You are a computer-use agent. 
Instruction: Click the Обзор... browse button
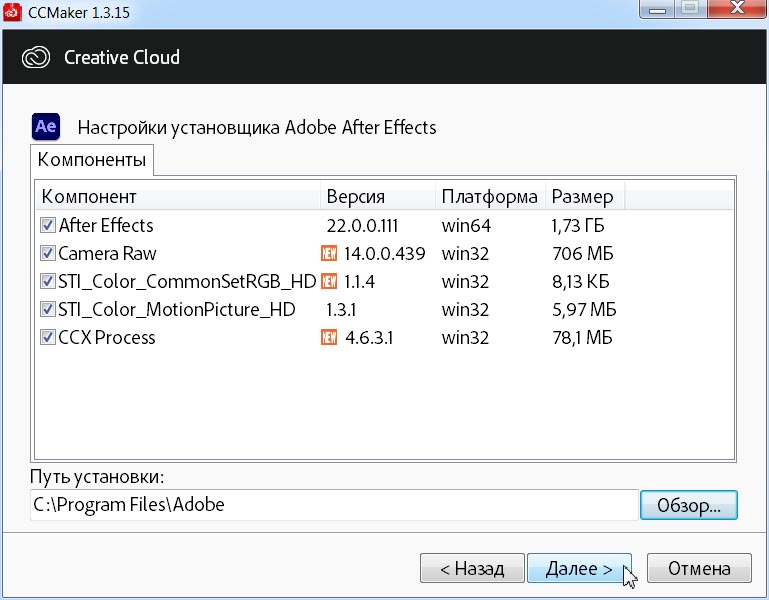coord(689,505)
